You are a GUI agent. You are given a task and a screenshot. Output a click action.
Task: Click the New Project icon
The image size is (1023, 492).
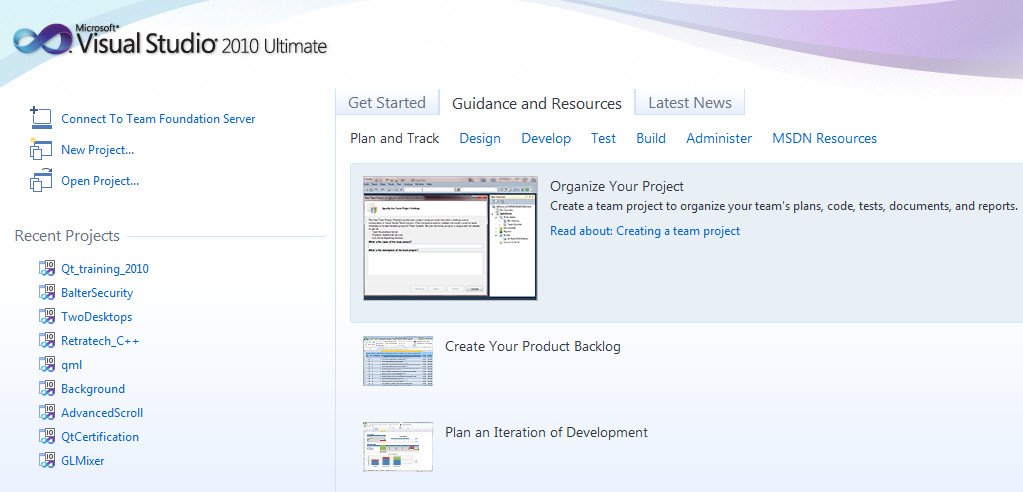coord(41,150)
